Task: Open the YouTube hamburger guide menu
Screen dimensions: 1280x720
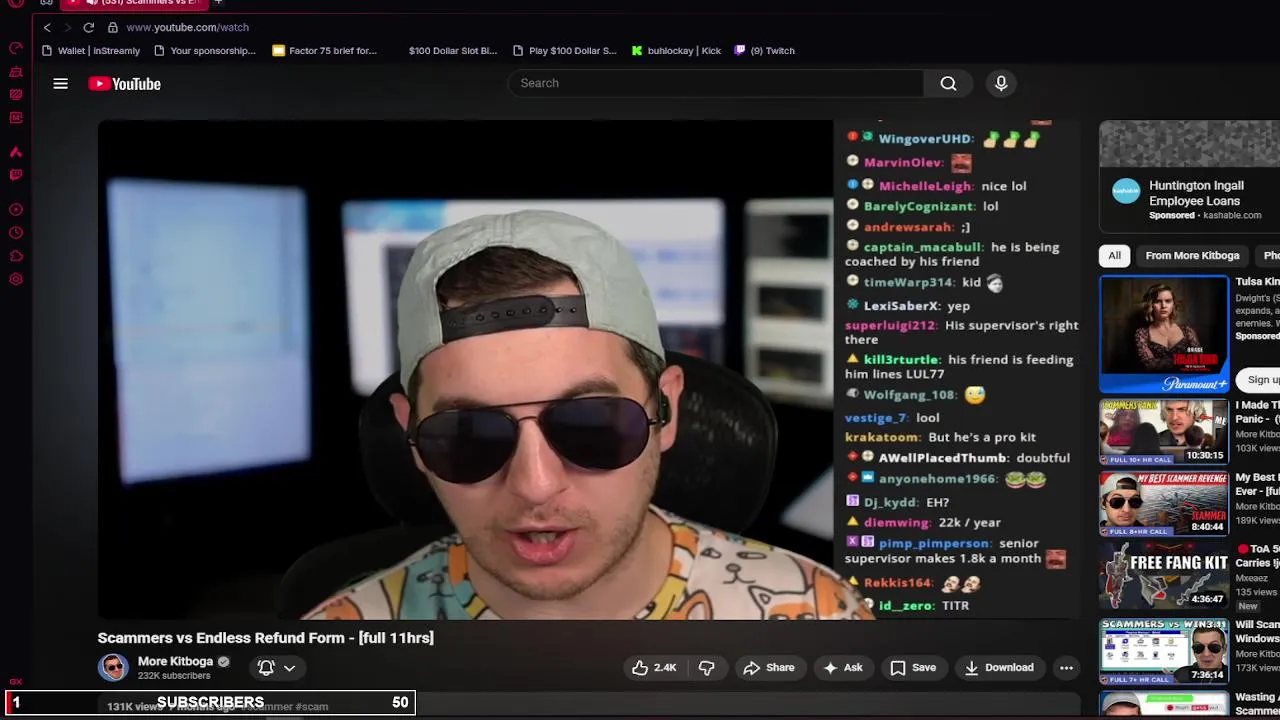Action: 60,84
